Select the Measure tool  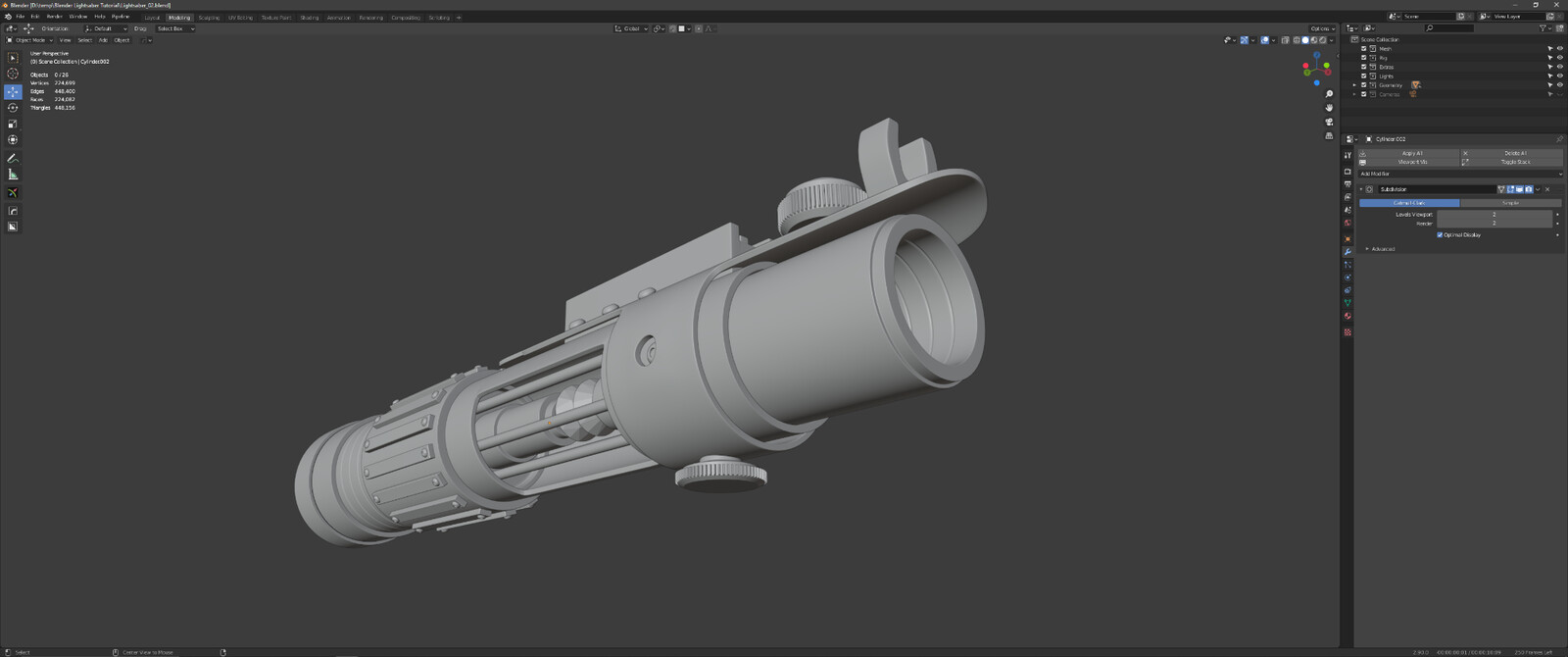pyautogui.click(x=13, y=175)
